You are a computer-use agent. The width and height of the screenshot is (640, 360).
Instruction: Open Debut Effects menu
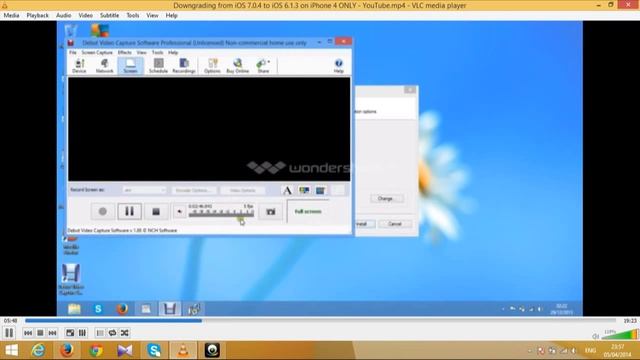tap(124, 53)
